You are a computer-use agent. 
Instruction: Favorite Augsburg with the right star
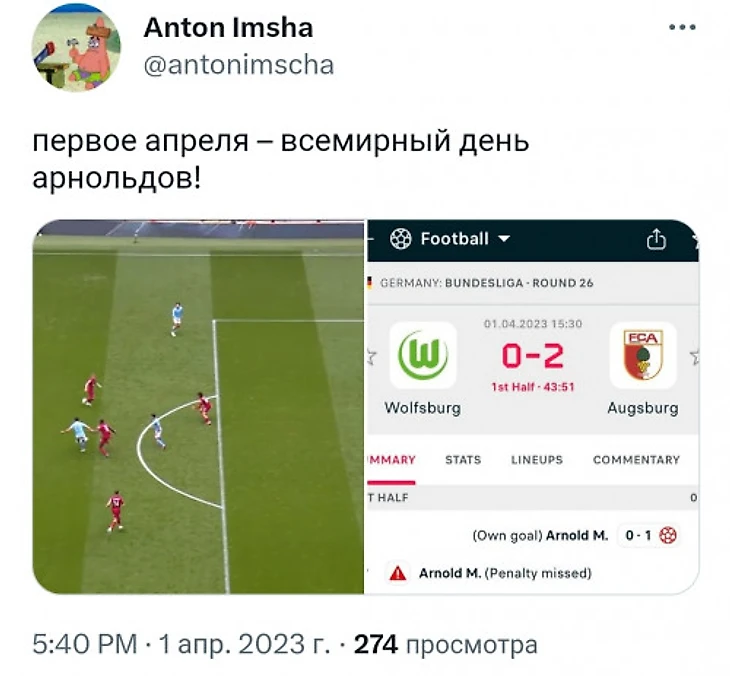point(694,357)
